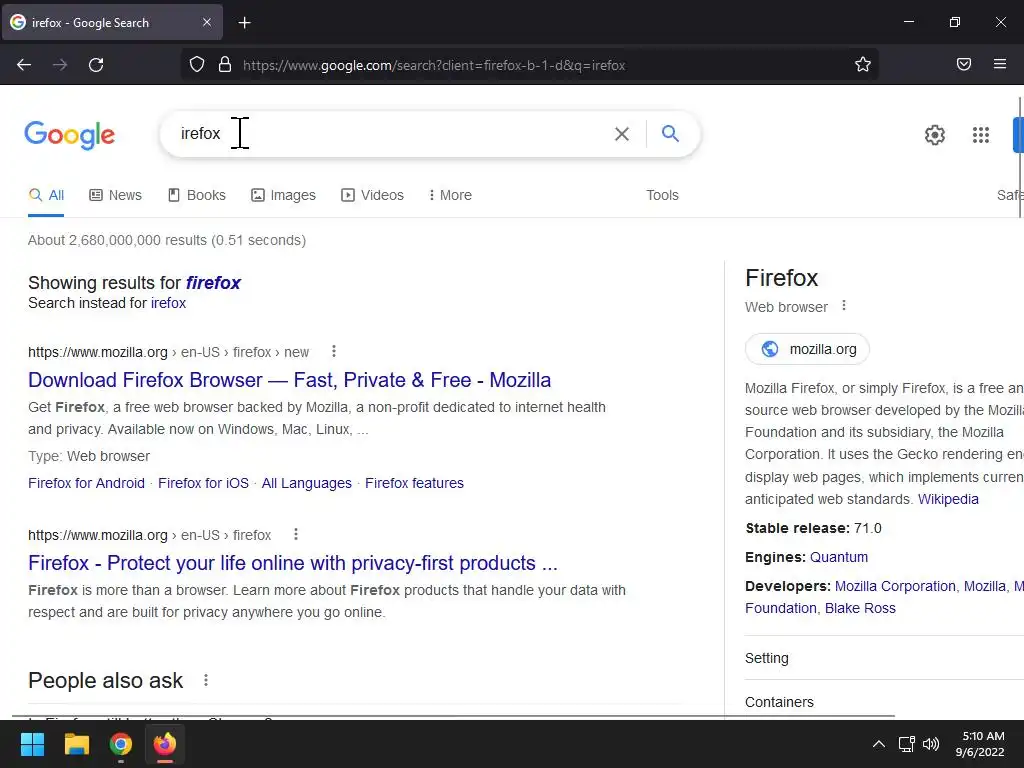Click the Firefox taskbar icon

point(165,744)
